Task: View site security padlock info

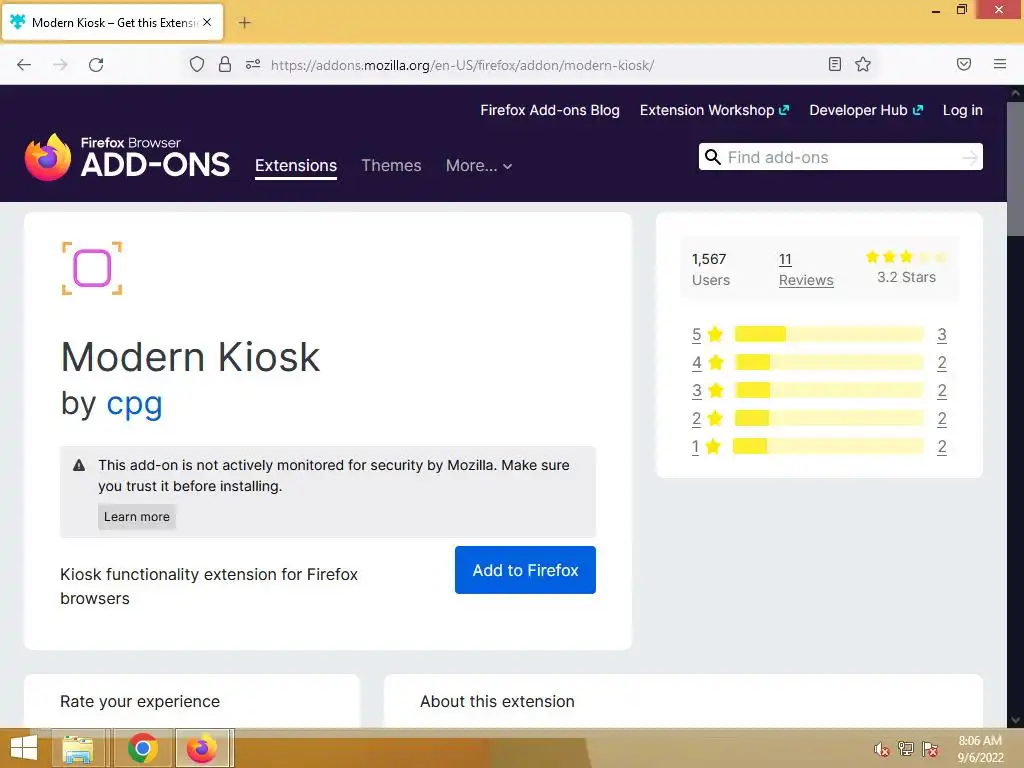Action: point(225,64)
